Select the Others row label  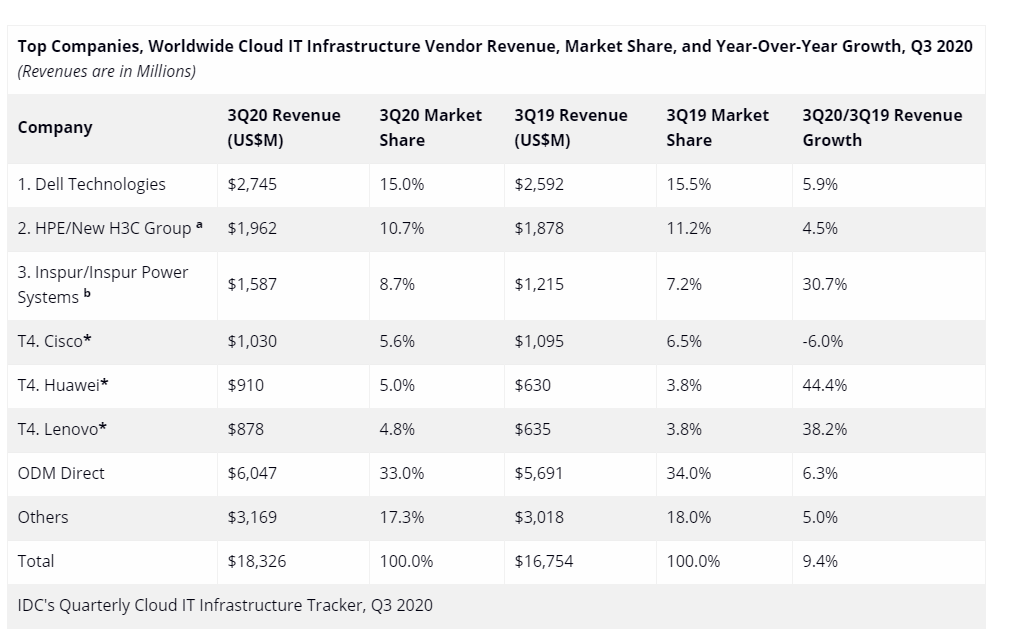click(43, 517)
